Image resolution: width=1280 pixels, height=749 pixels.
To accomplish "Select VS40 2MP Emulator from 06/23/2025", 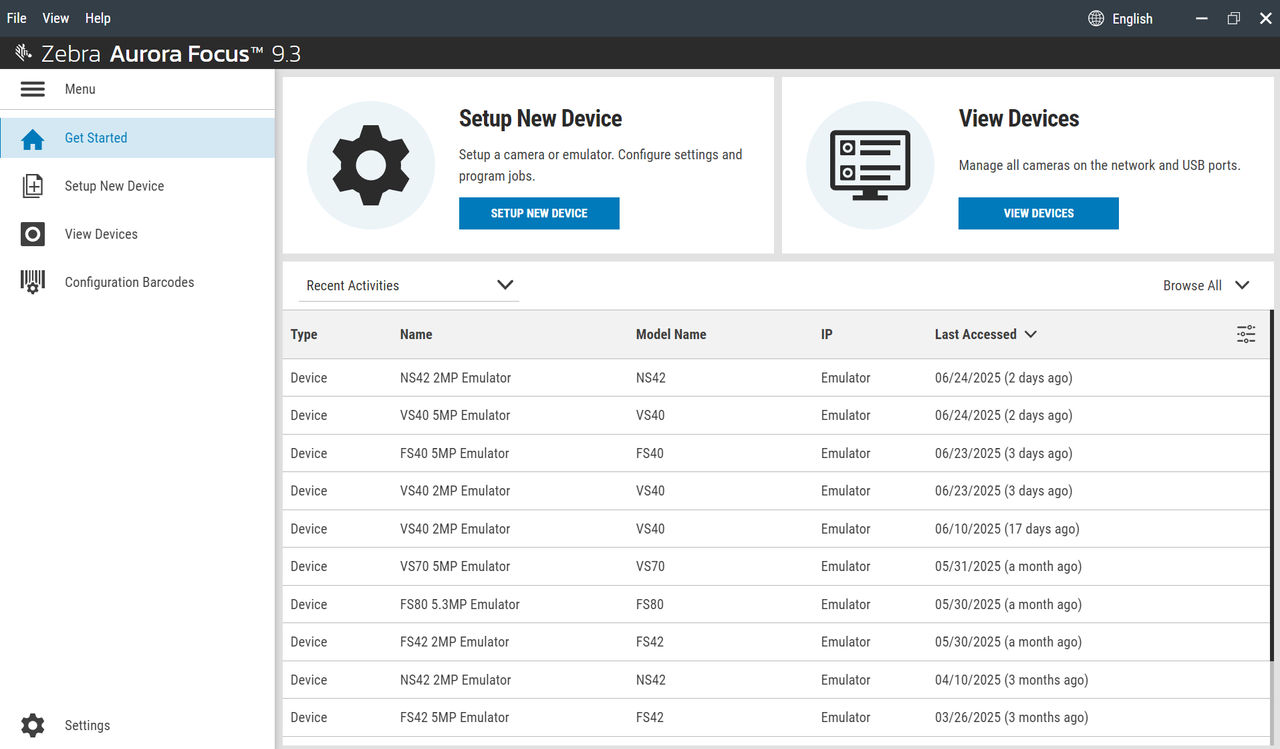I will (x=776, y=491).
